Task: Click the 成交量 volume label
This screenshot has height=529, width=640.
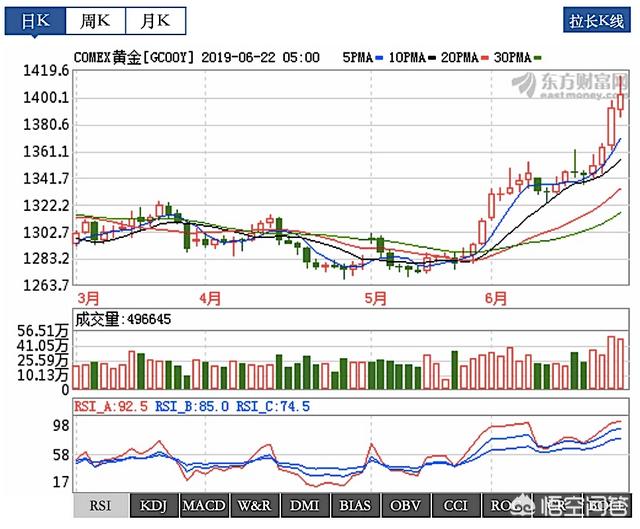Action: click(98, 320)
